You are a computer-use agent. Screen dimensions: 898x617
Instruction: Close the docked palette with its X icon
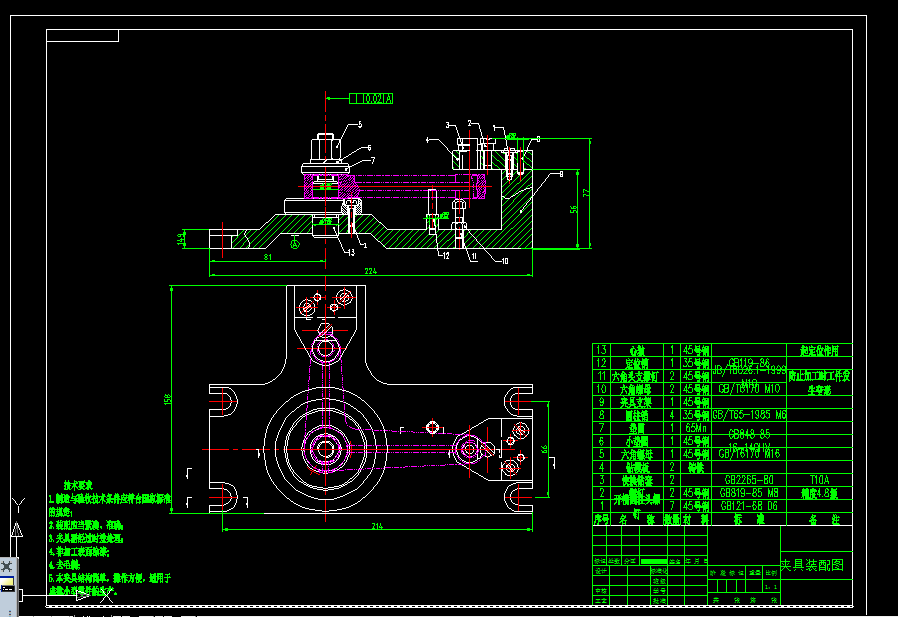(7, 567)
